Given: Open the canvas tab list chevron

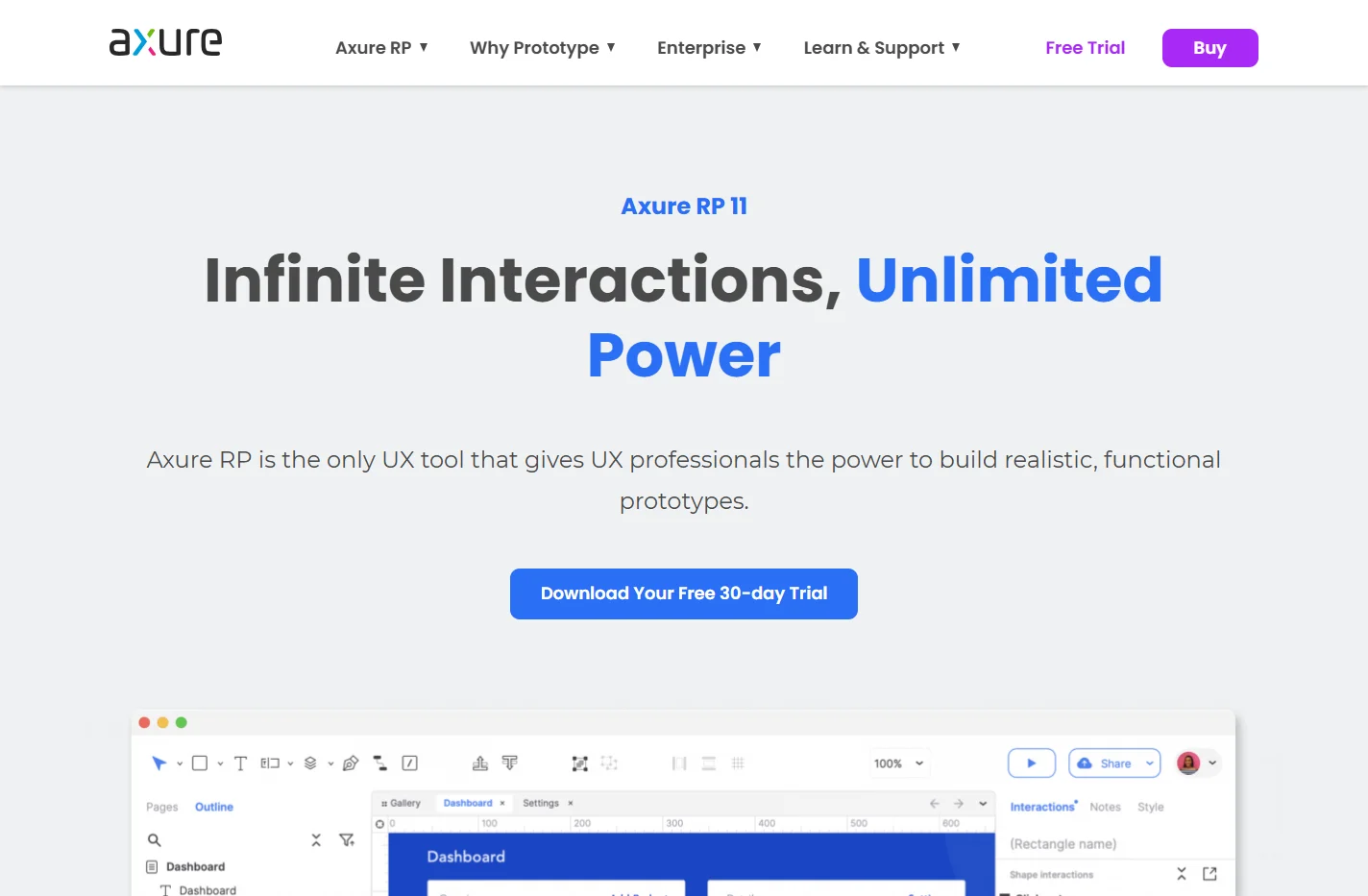Looking at the screenshot, I should pyautogui.click(x=983, y=804).
